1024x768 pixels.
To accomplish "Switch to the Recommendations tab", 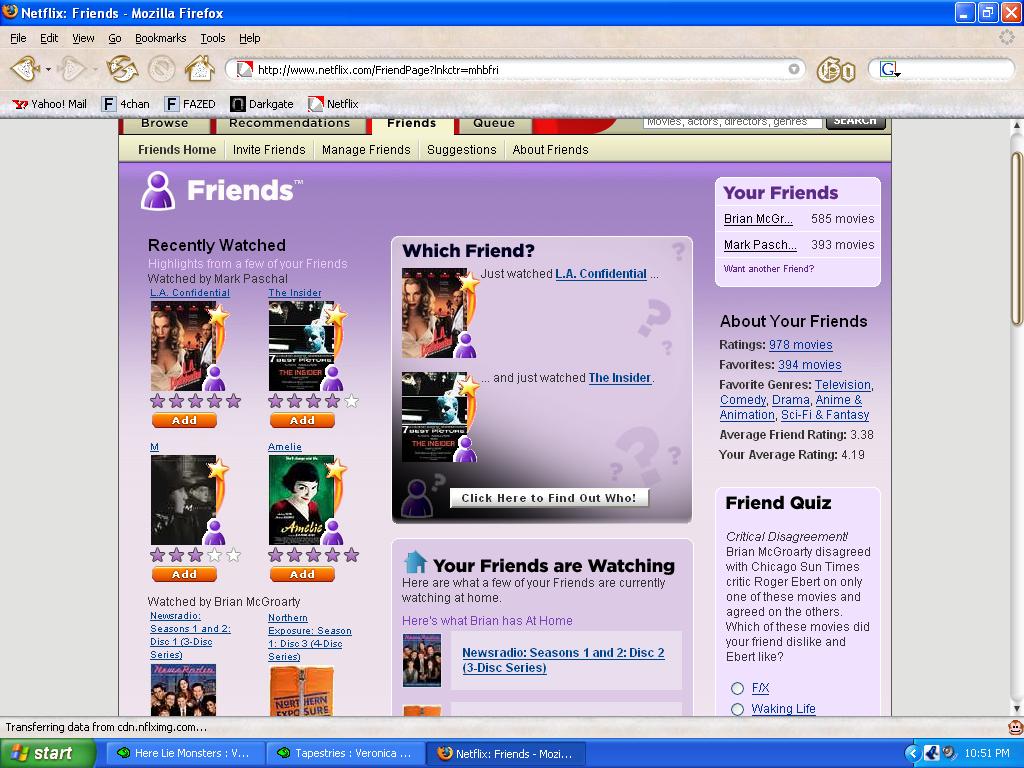I will (289, 124).
